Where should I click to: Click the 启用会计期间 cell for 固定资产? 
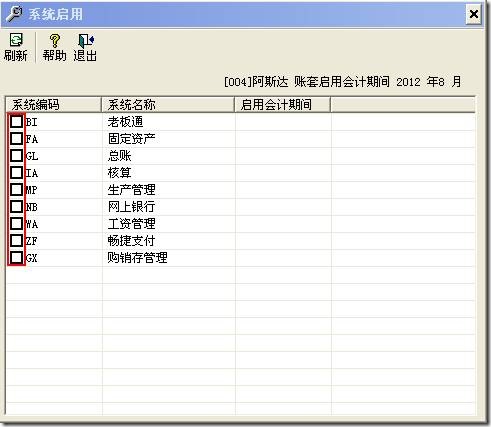(x=283, y=139)
